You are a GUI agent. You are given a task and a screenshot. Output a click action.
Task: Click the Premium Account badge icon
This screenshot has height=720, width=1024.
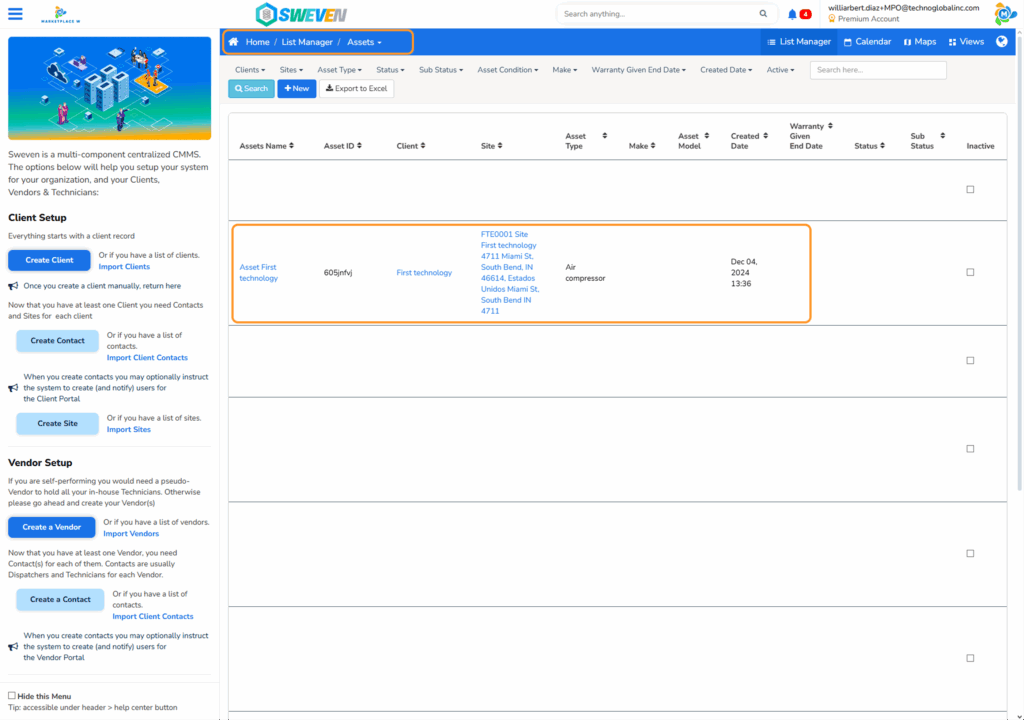coord(832,19)
